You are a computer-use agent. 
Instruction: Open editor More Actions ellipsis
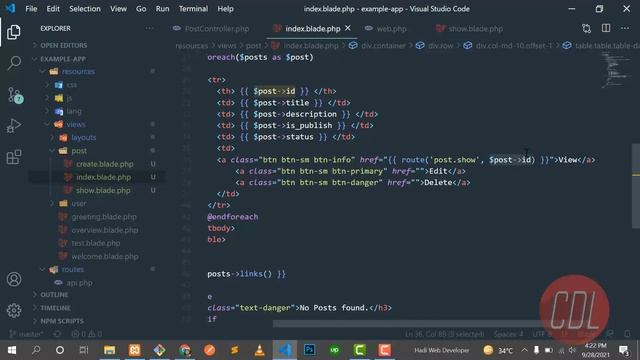[x=625, y=28]
